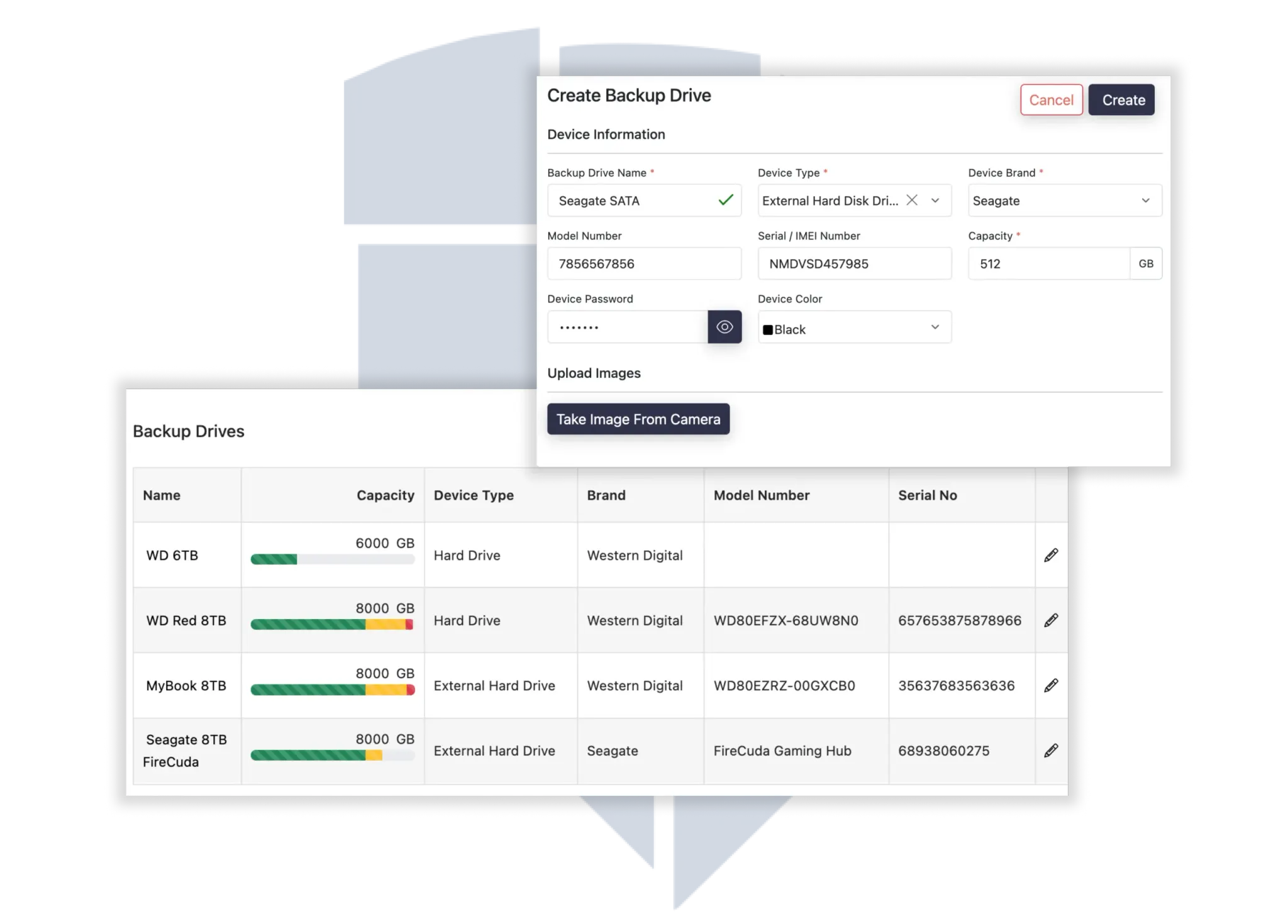Screen dimensions: 1288x924
Task: Edit the WD Red 8TB drive row
Action: 1051,620
